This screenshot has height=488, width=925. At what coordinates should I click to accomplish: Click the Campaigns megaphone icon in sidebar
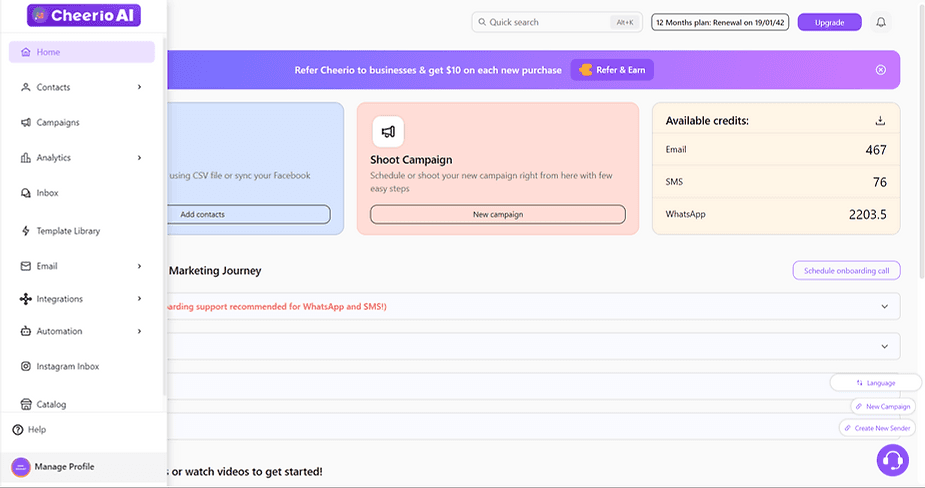(x=25, y=123)
